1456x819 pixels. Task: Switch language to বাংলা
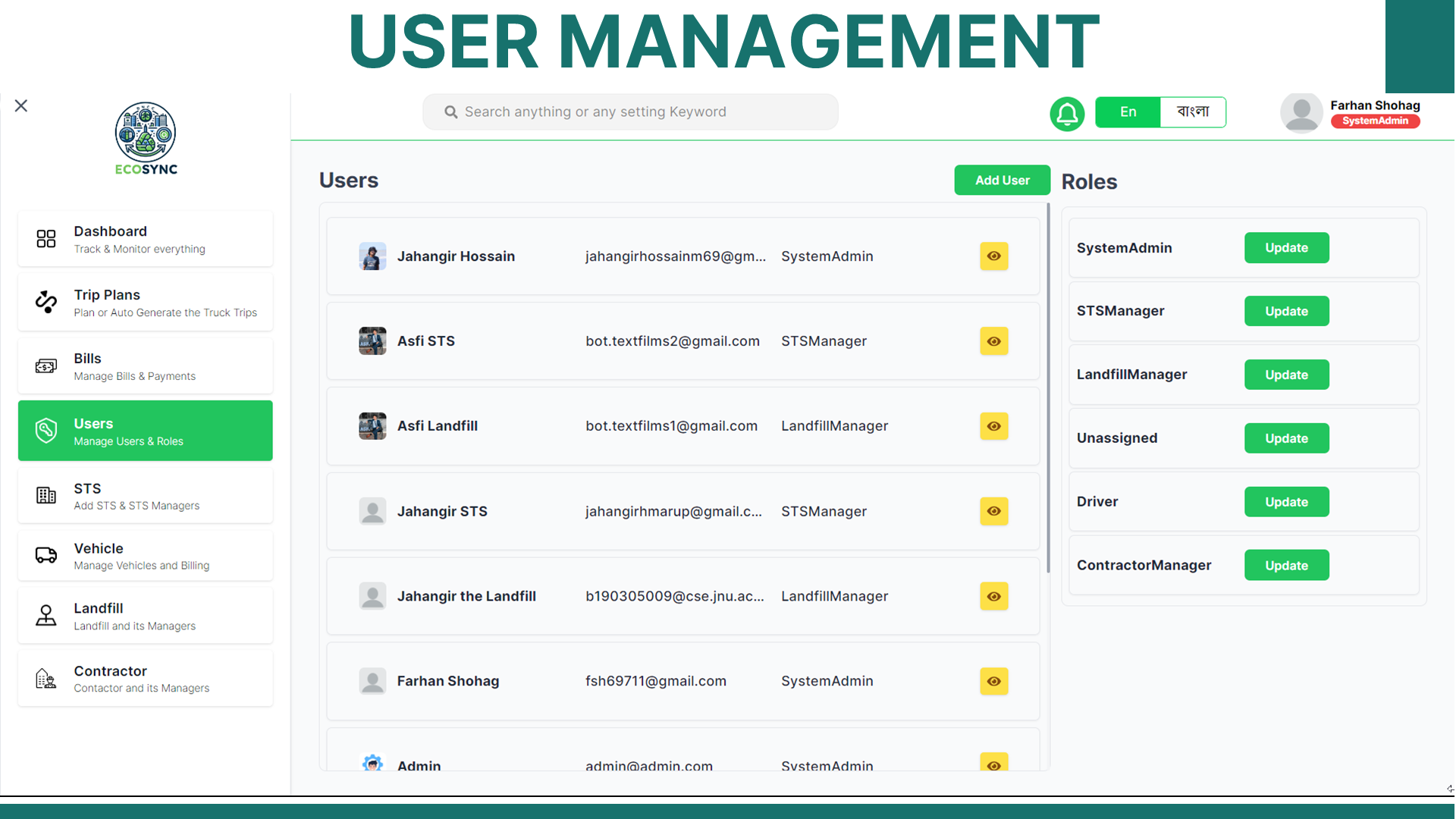point(1193,112)
